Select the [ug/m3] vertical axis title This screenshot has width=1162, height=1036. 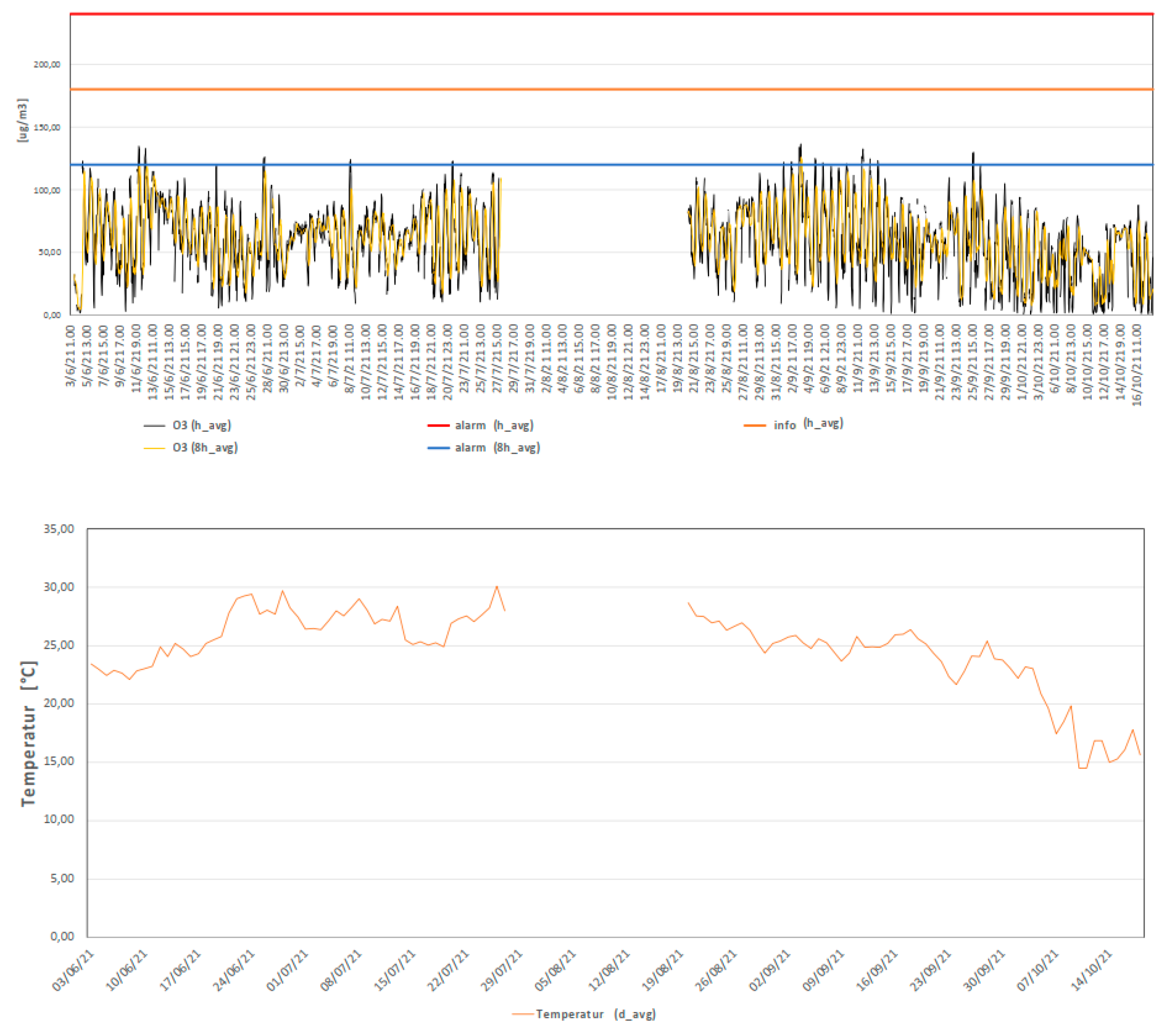22,120
